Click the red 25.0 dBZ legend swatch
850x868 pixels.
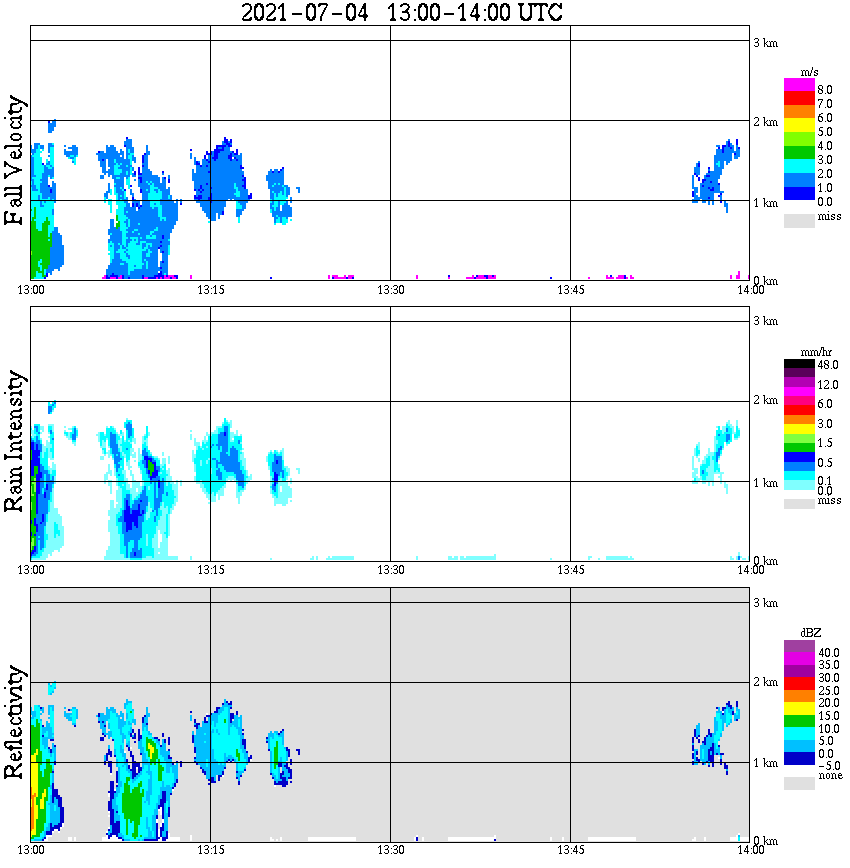799,684
